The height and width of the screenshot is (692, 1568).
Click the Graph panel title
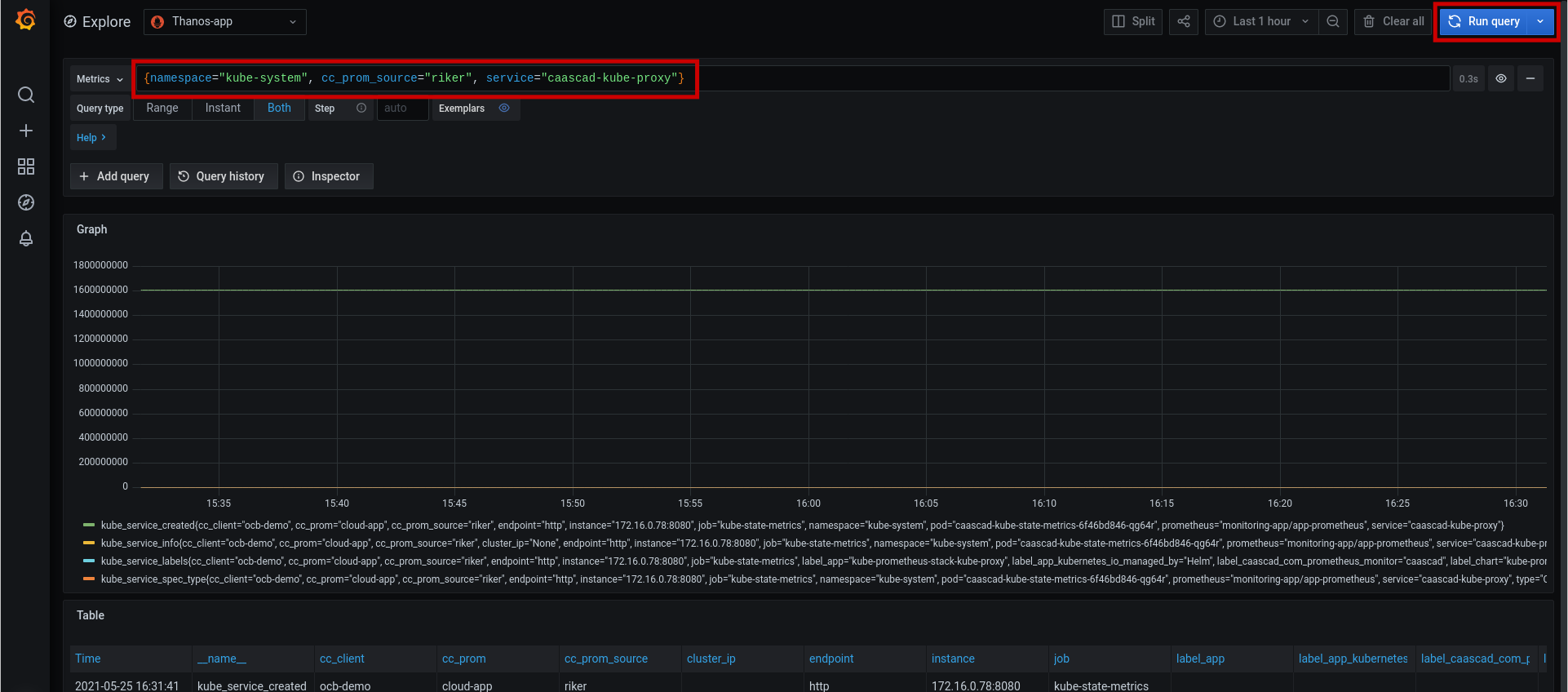91,229
